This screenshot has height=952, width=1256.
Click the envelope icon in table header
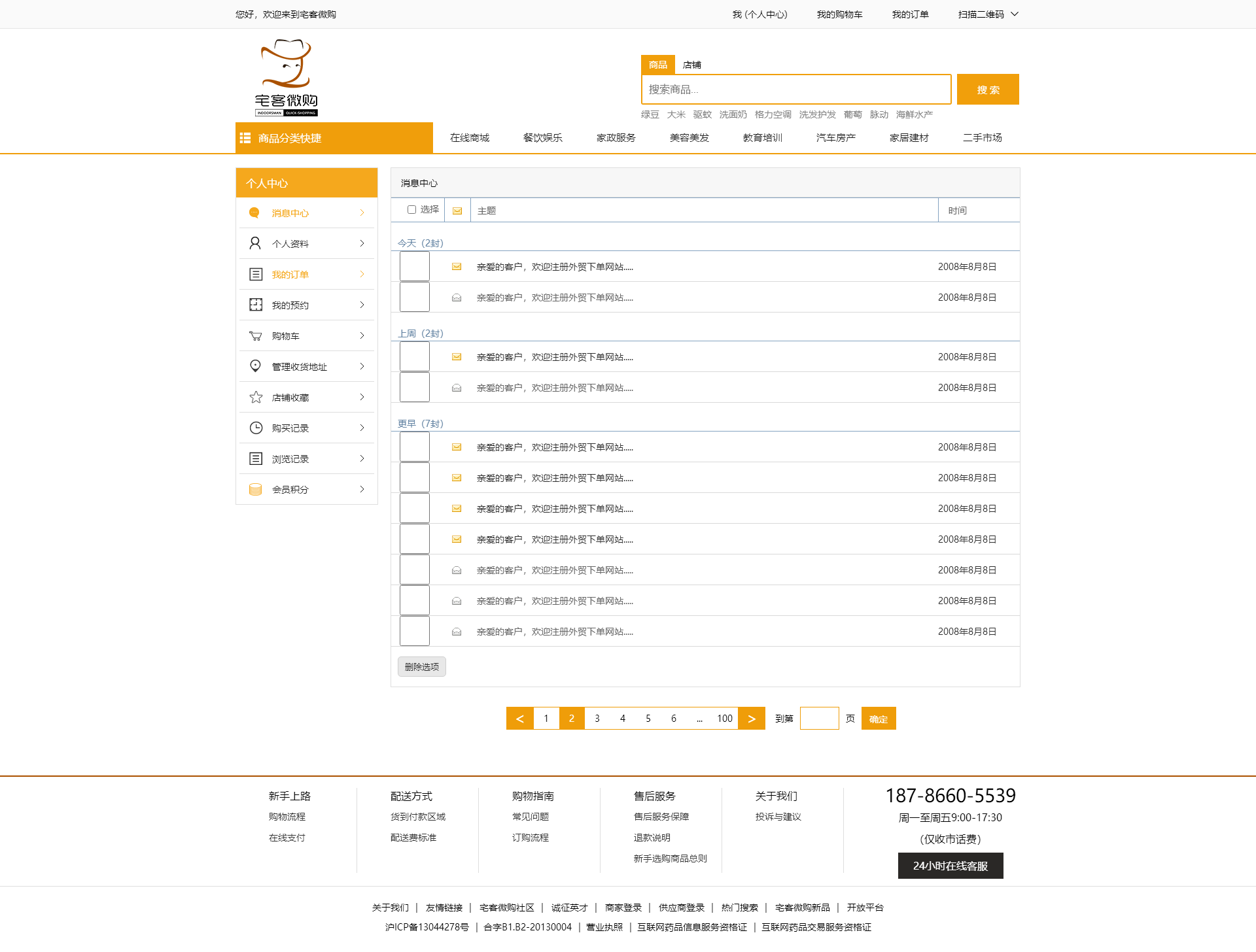pyautogui.click(x=457, y=211)
